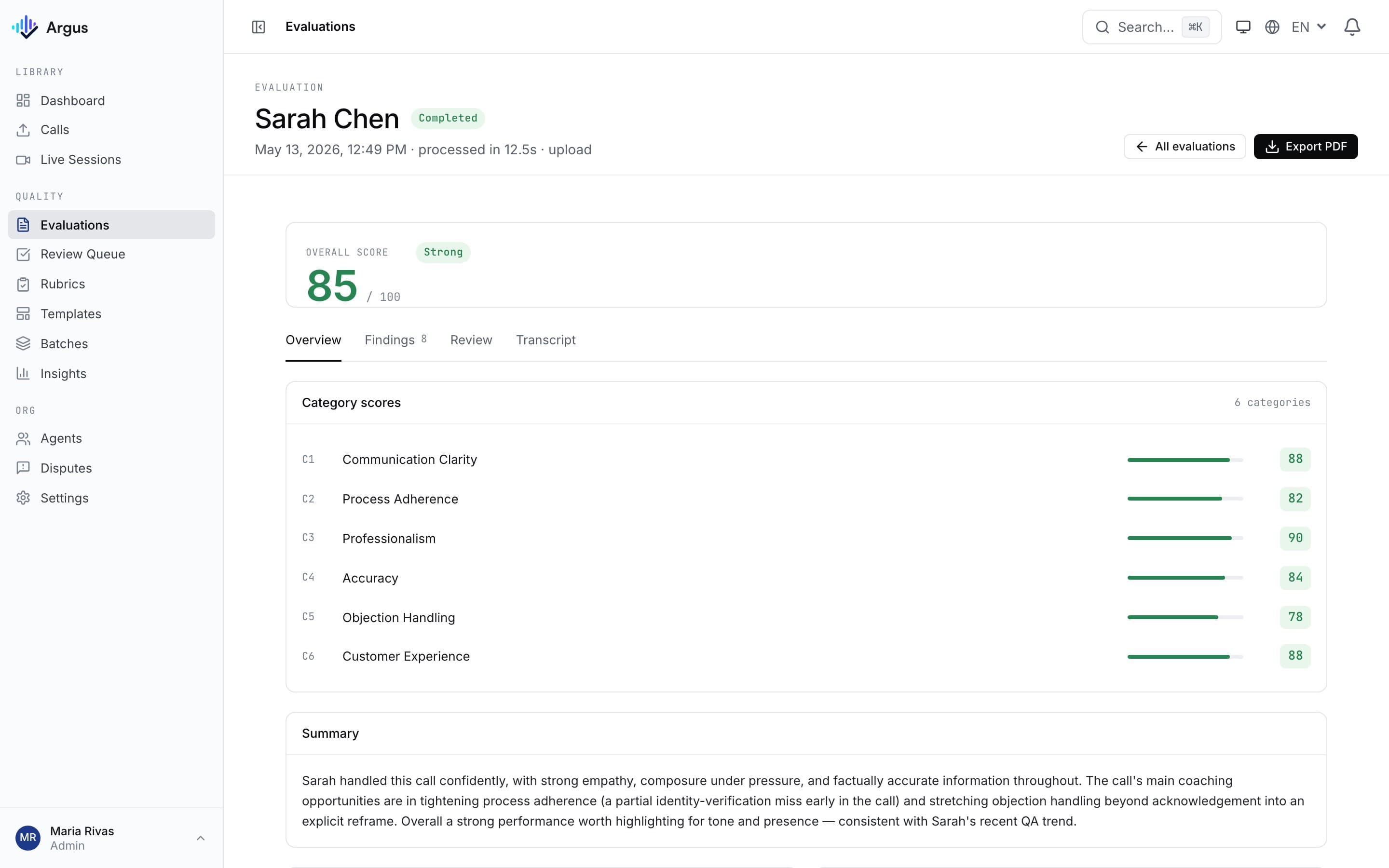Collapse the sidebar with the panel icon
1389x868 pixels.
[259, 27]
